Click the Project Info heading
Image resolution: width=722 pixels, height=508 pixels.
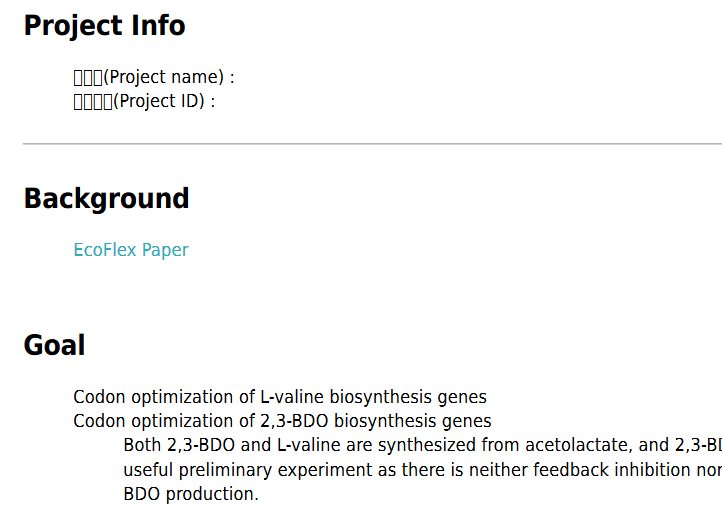tap(105, 26)
